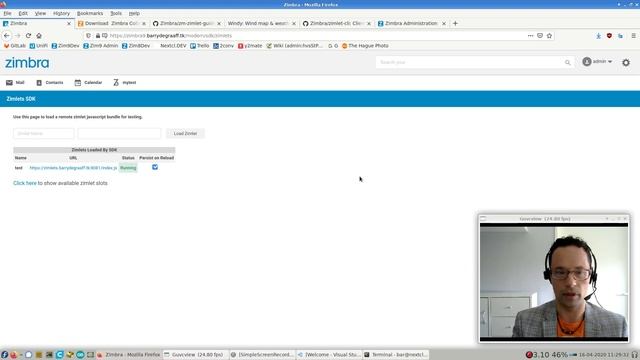Click the admin user avatar icon

(587, 62)
